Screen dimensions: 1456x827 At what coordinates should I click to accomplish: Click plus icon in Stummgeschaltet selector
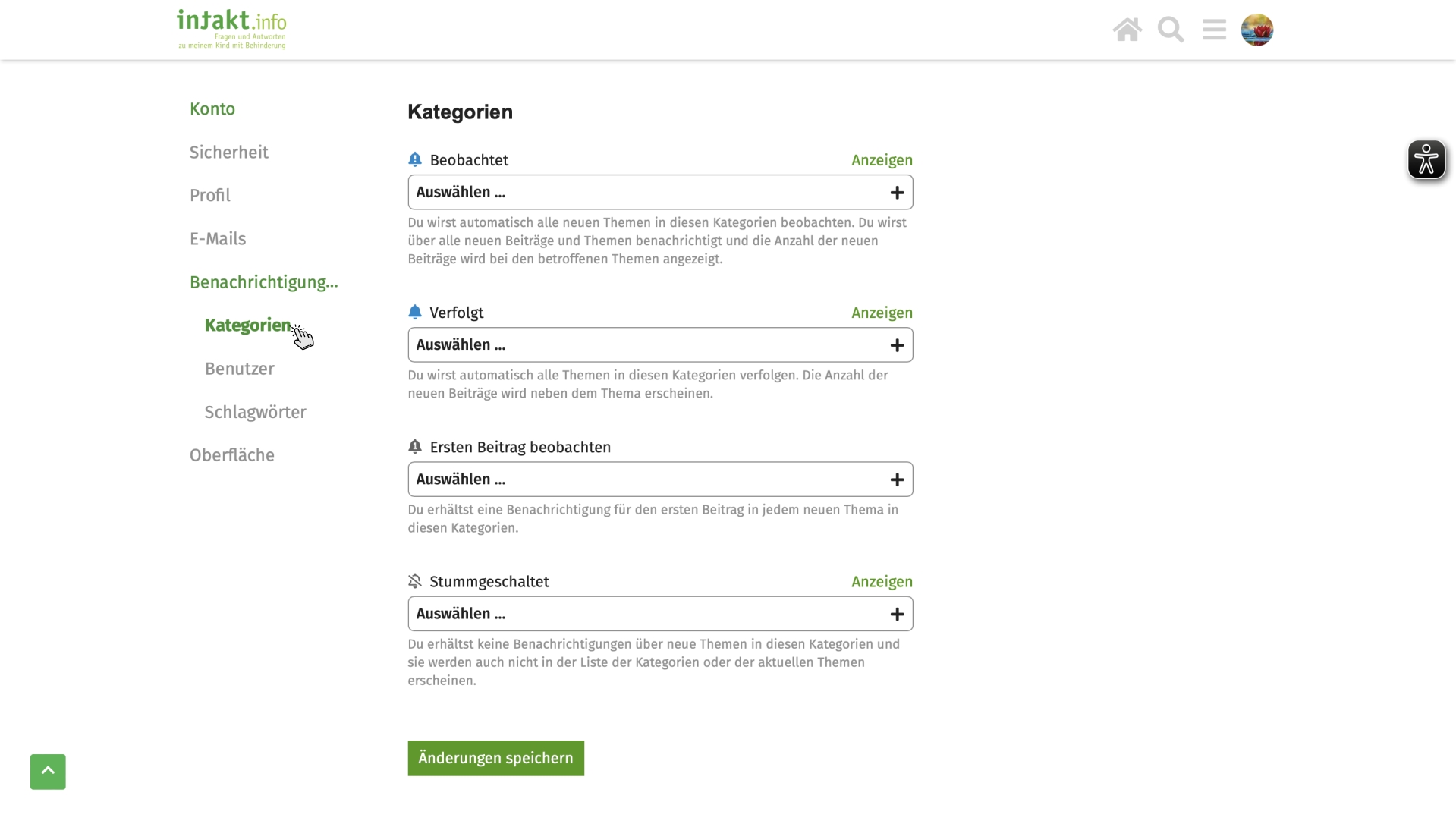897,614
